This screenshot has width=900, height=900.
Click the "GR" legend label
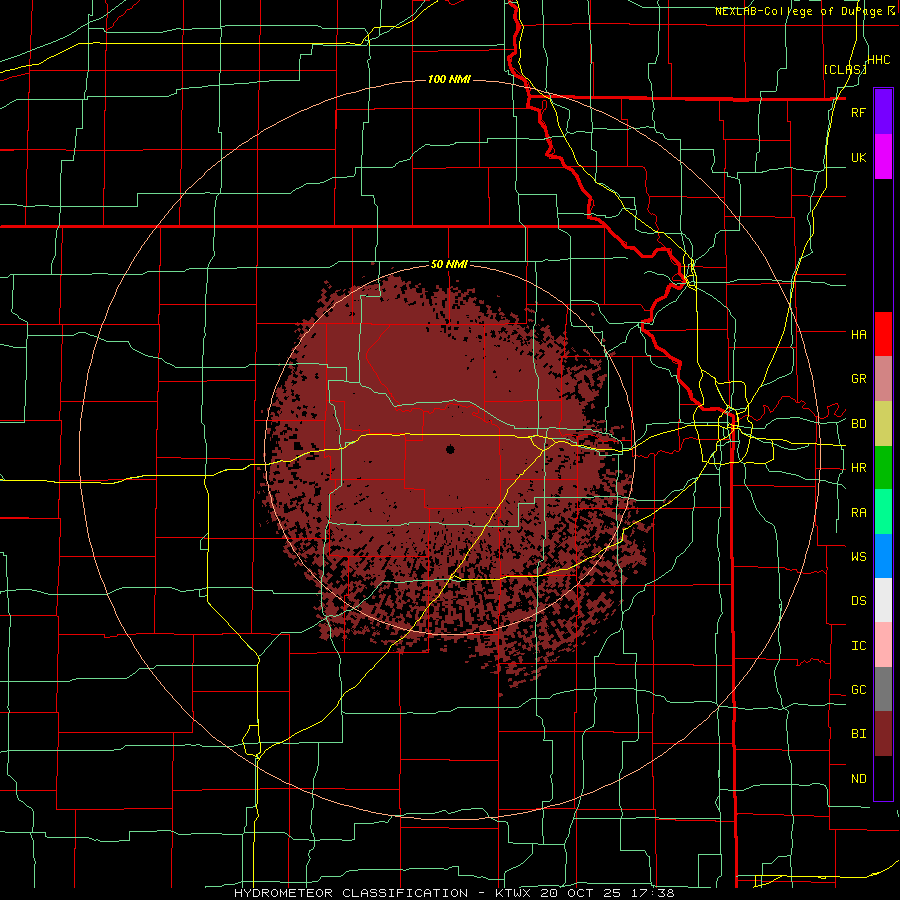point(858,379)
